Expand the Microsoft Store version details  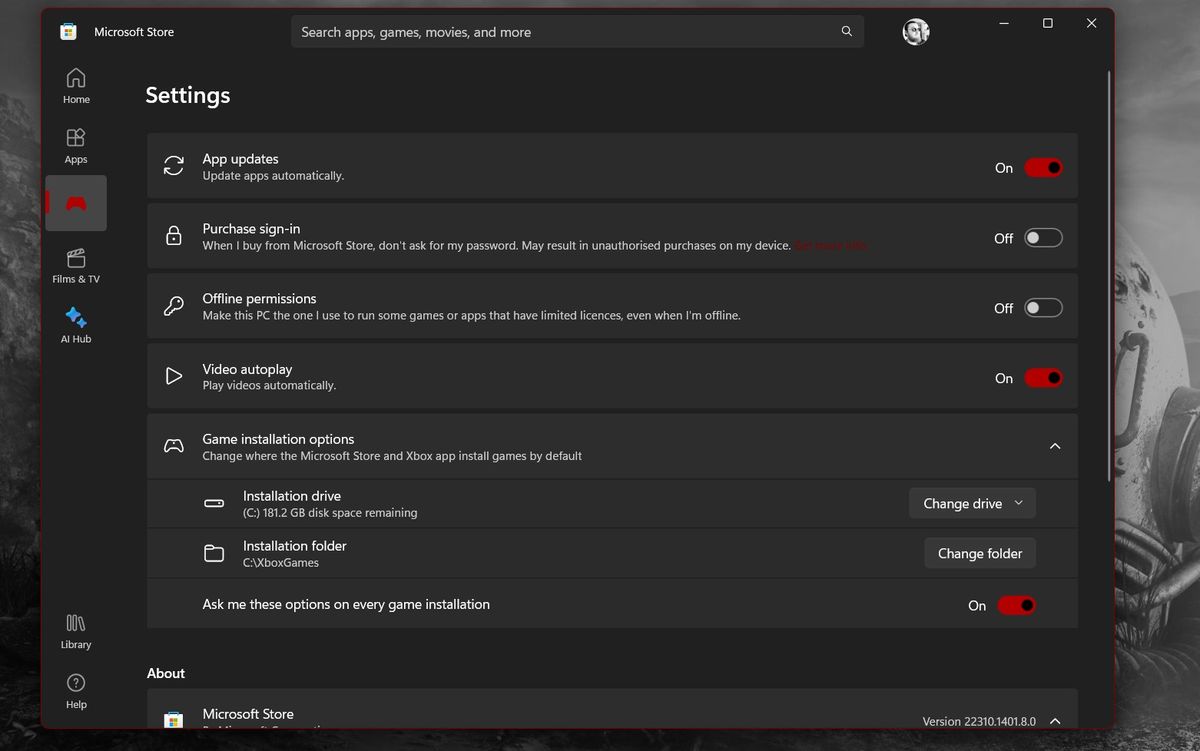pyautogui.click(x=1054, y=720)
